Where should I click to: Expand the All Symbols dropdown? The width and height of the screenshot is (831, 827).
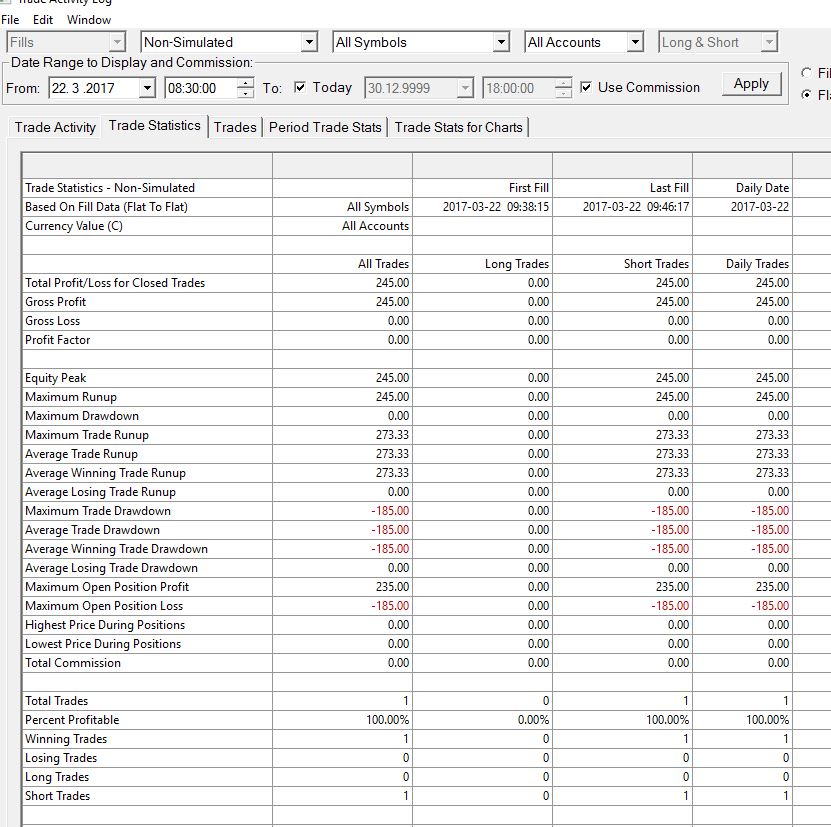(501, 42)
